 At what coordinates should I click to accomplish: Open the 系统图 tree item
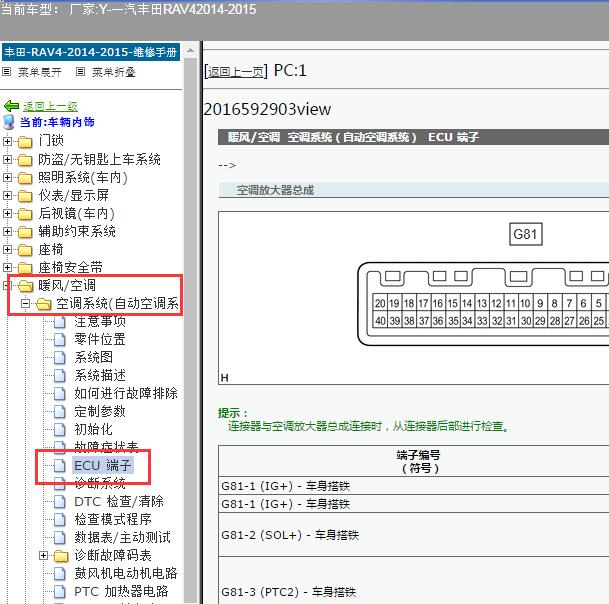[94, 357]
